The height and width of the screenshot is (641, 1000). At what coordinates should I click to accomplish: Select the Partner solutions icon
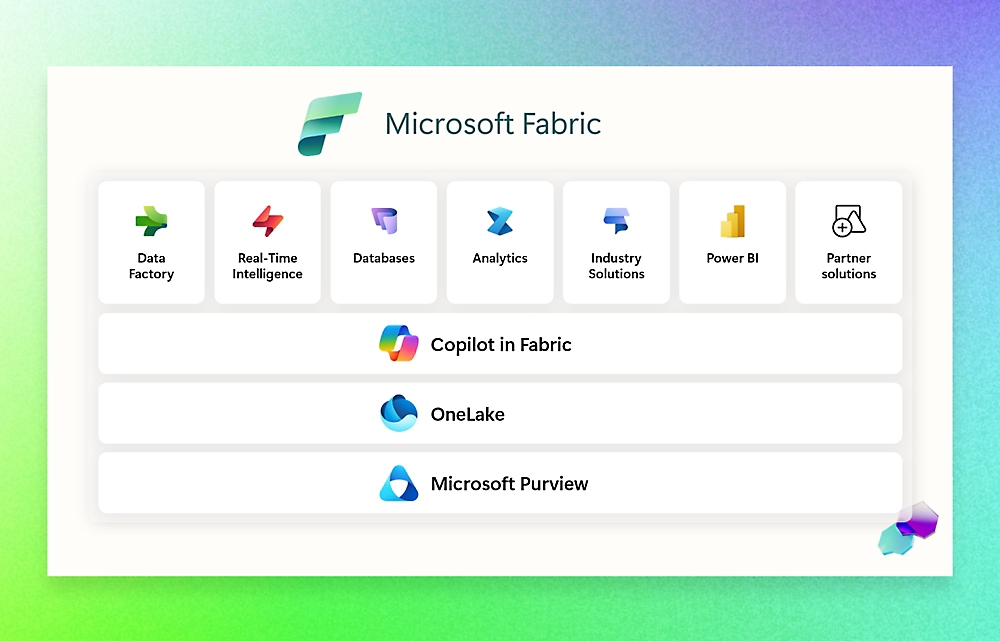tap(848, 220)
